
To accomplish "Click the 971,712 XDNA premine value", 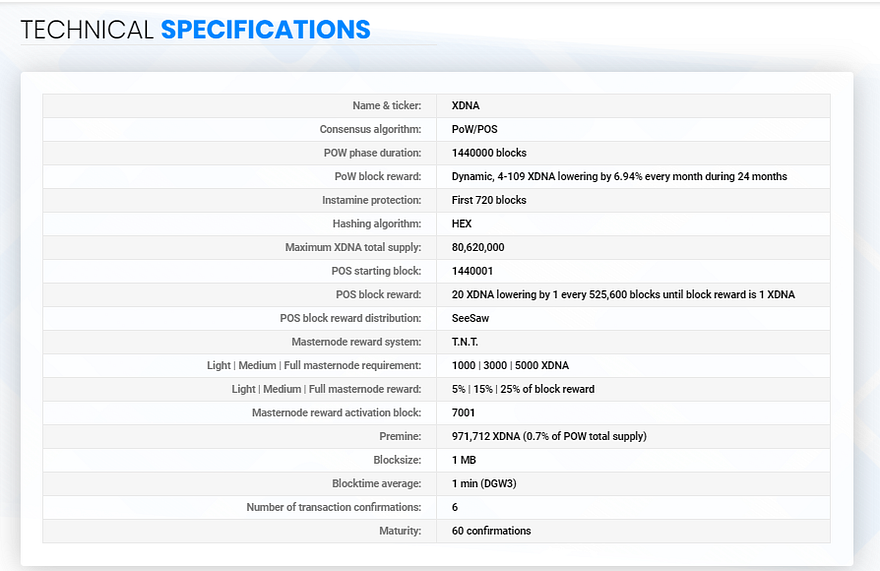I will 549,436.
